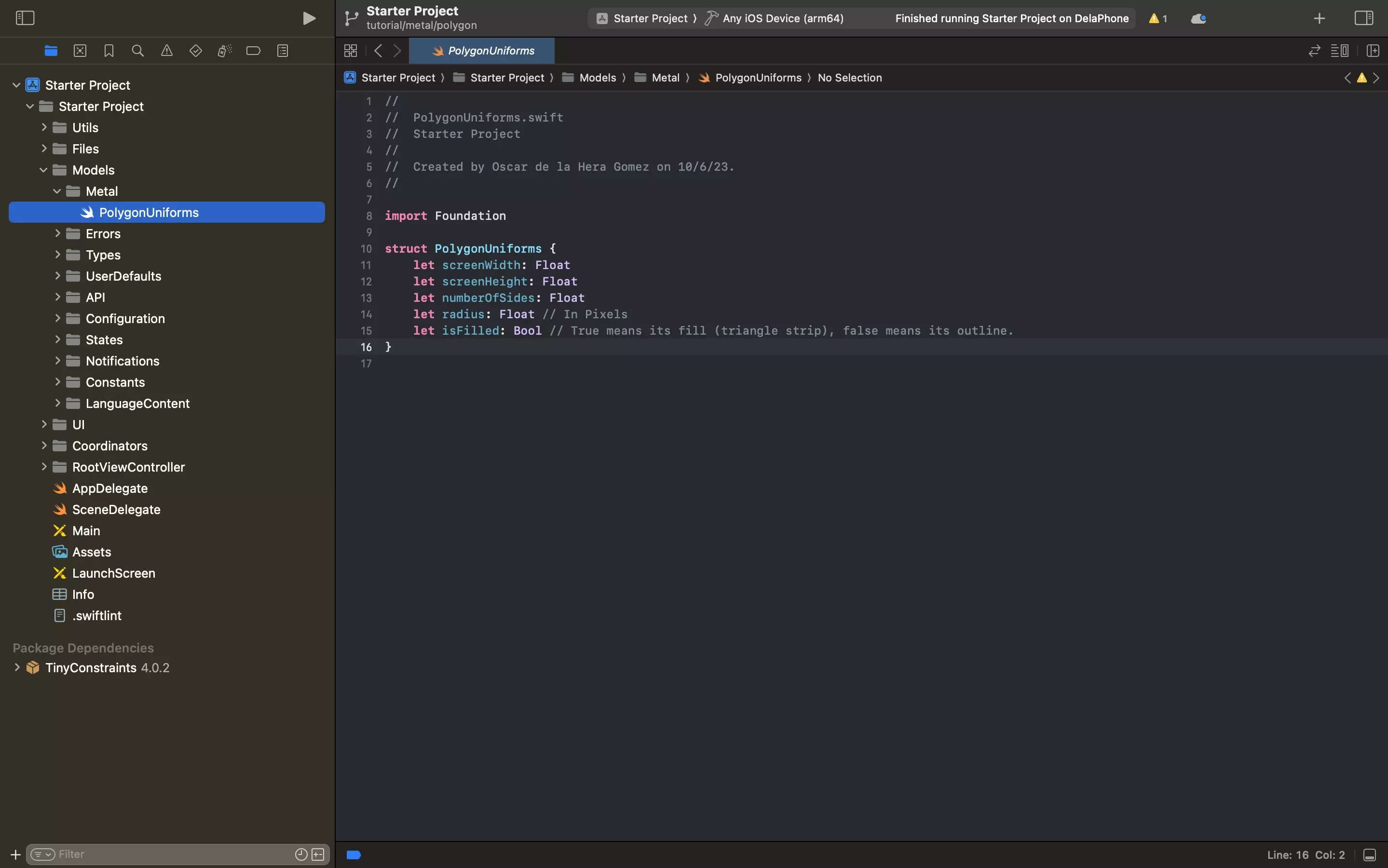Open the editor options menu icon
The width and height of the screenshot is (1388, 868).
click(x=1340, y=51)
